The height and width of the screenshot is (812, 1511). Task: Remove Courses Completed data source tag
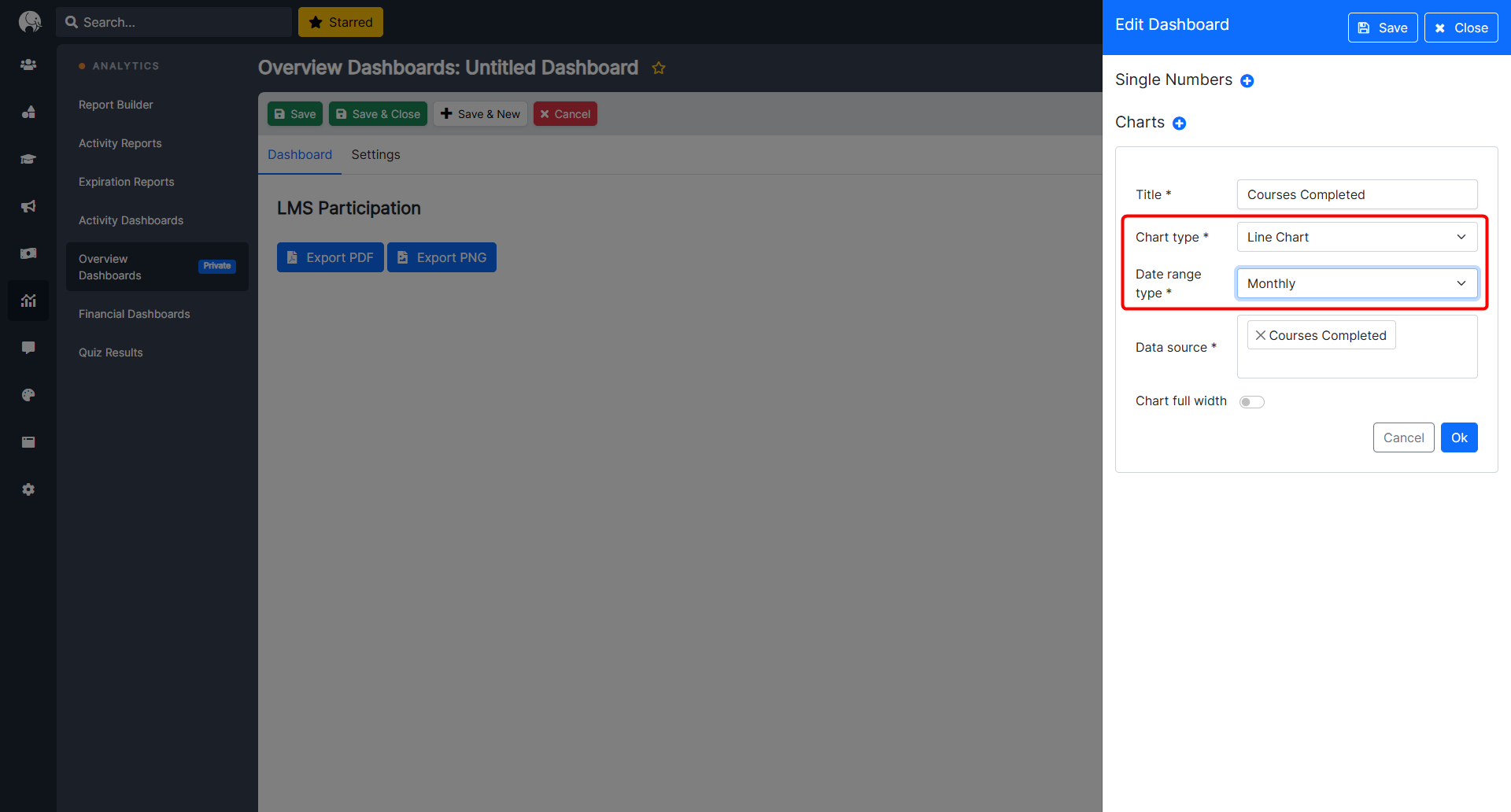pos(1260,335)
